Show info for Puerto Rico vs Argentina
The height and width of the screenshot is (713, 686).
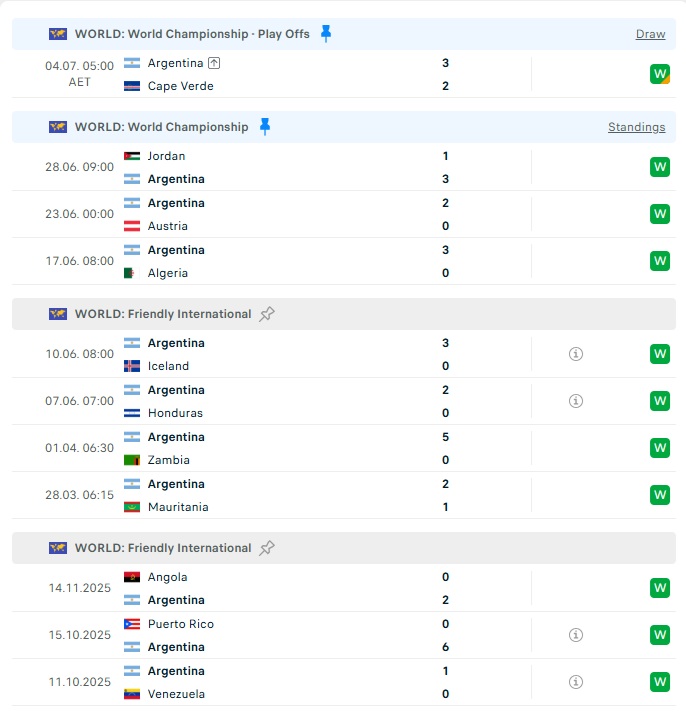[x=576, y=635]
